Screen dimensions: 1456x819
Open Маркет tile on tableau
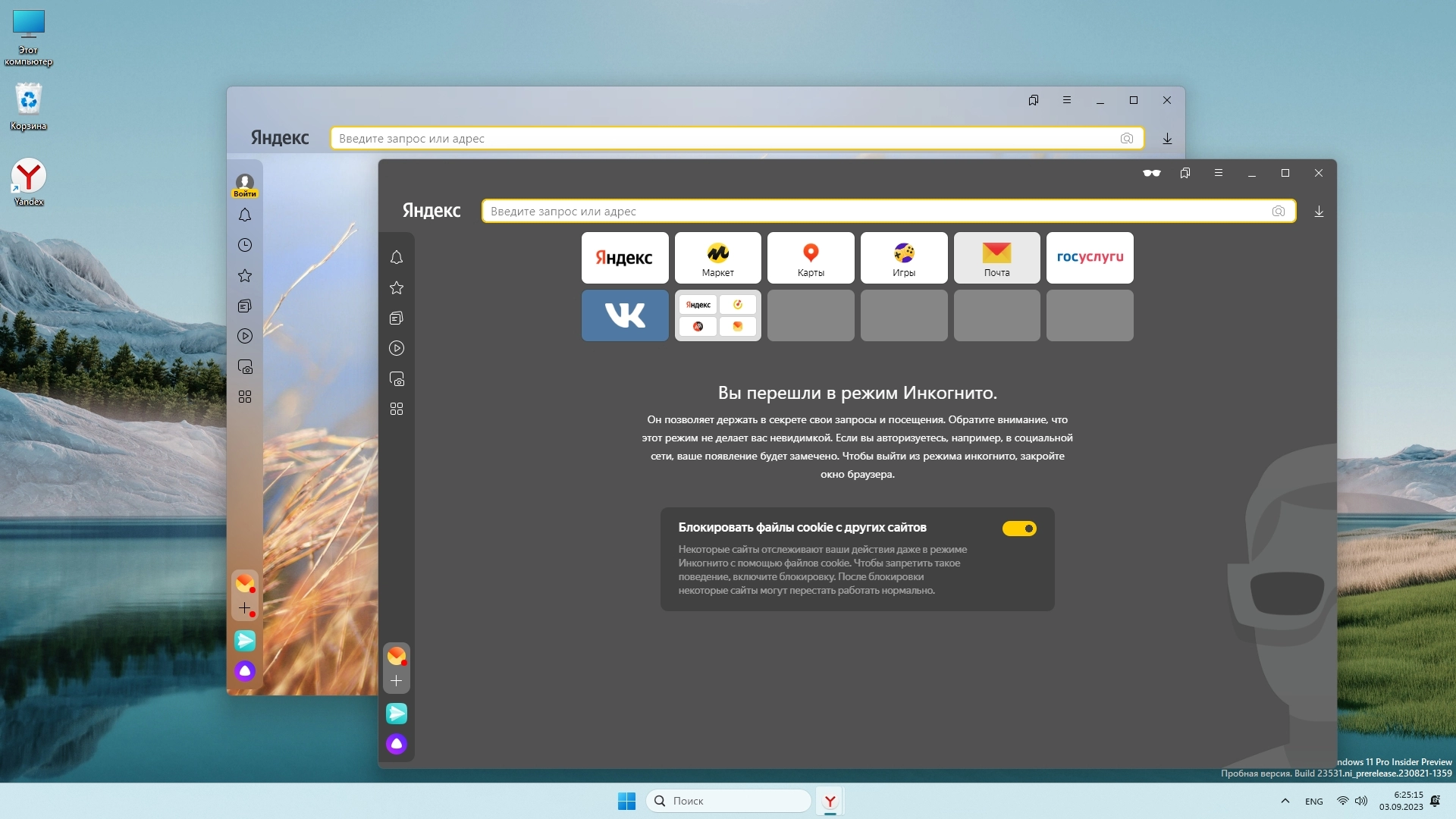click(x=717, y=258)
